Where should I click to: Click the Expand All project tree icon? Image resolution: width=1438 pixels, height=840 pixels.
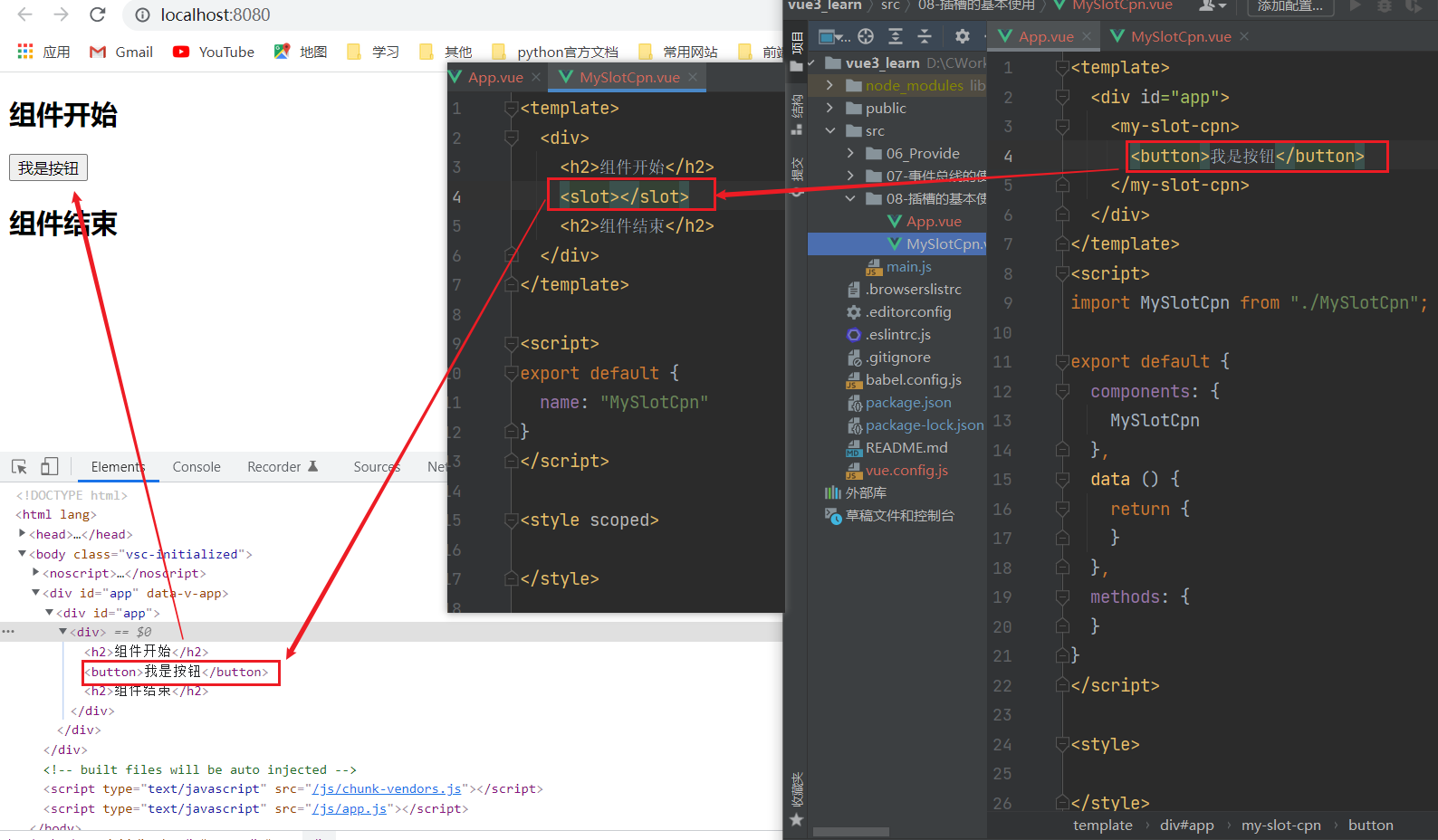tap(896, 36)
